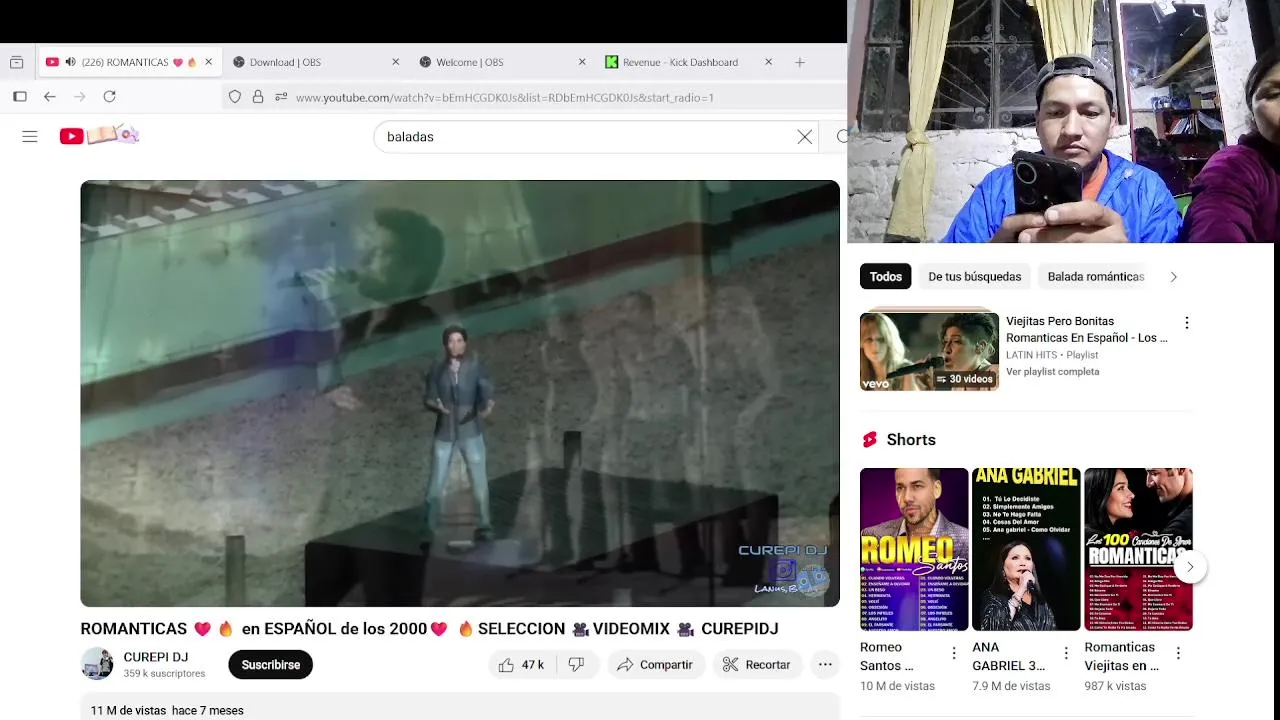Open options menu for Viejitas Pero Bonitas playlist

coord(1187,323)
